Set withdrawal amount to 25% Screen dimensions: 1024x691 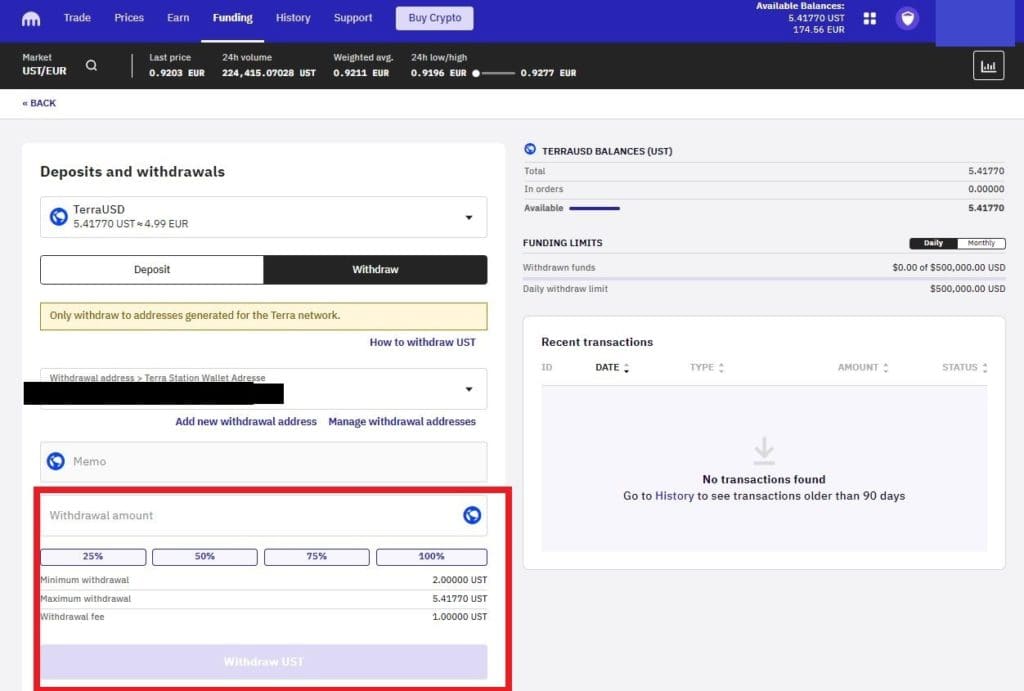[93, 556]
